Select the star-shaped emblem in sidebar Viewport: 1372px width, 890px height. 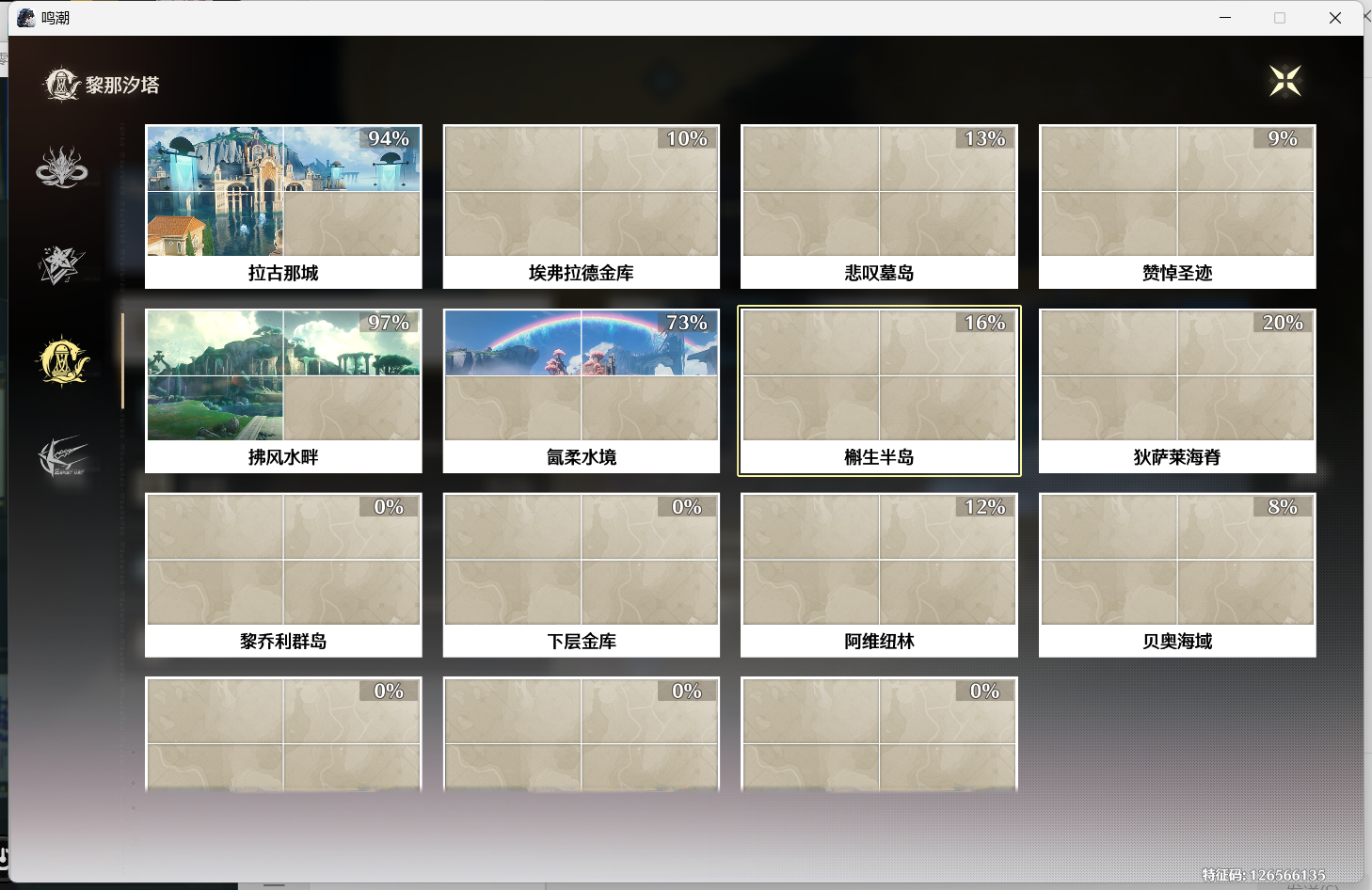tap(62, 265)
